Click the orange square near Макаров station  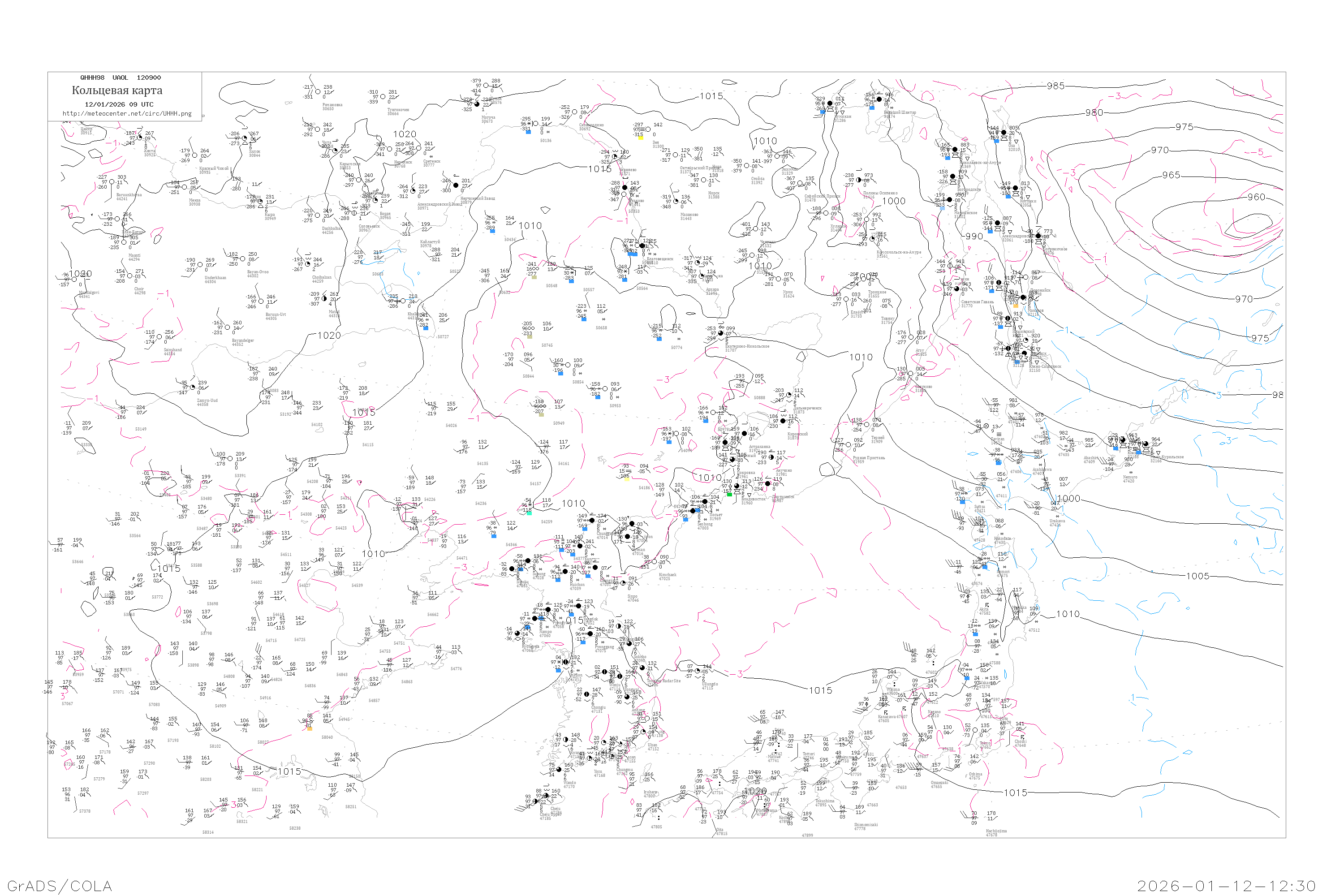(x=1016, y=306)
